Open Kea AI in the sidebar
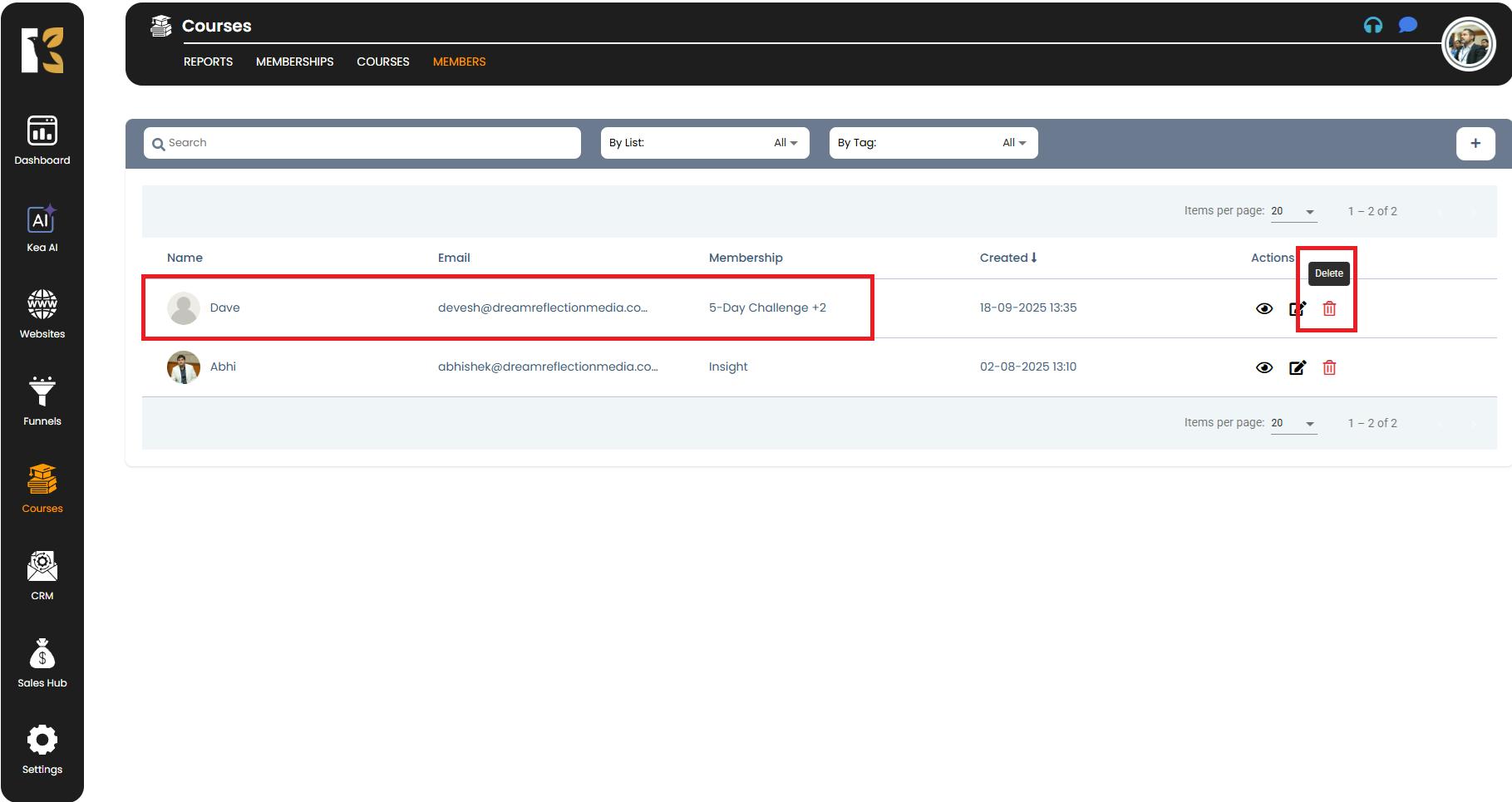The image size is (1512, 802). coord(42,229)
